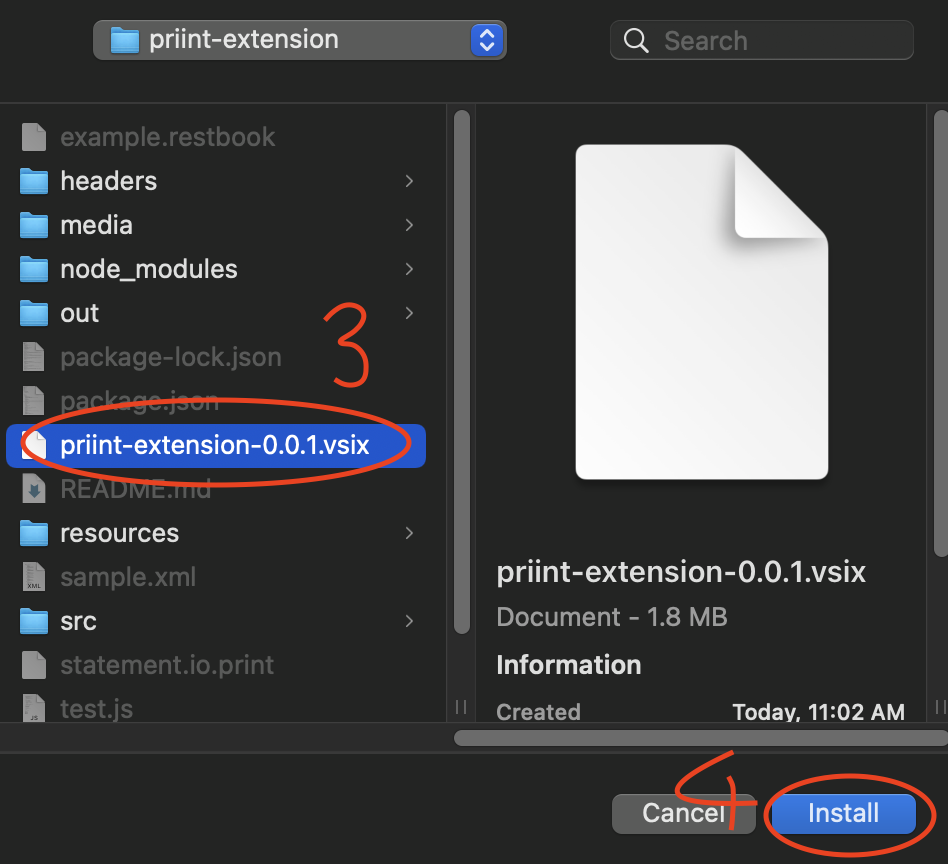Open the resources folder
Screen dimensions: 948x864
click(216, 533)
